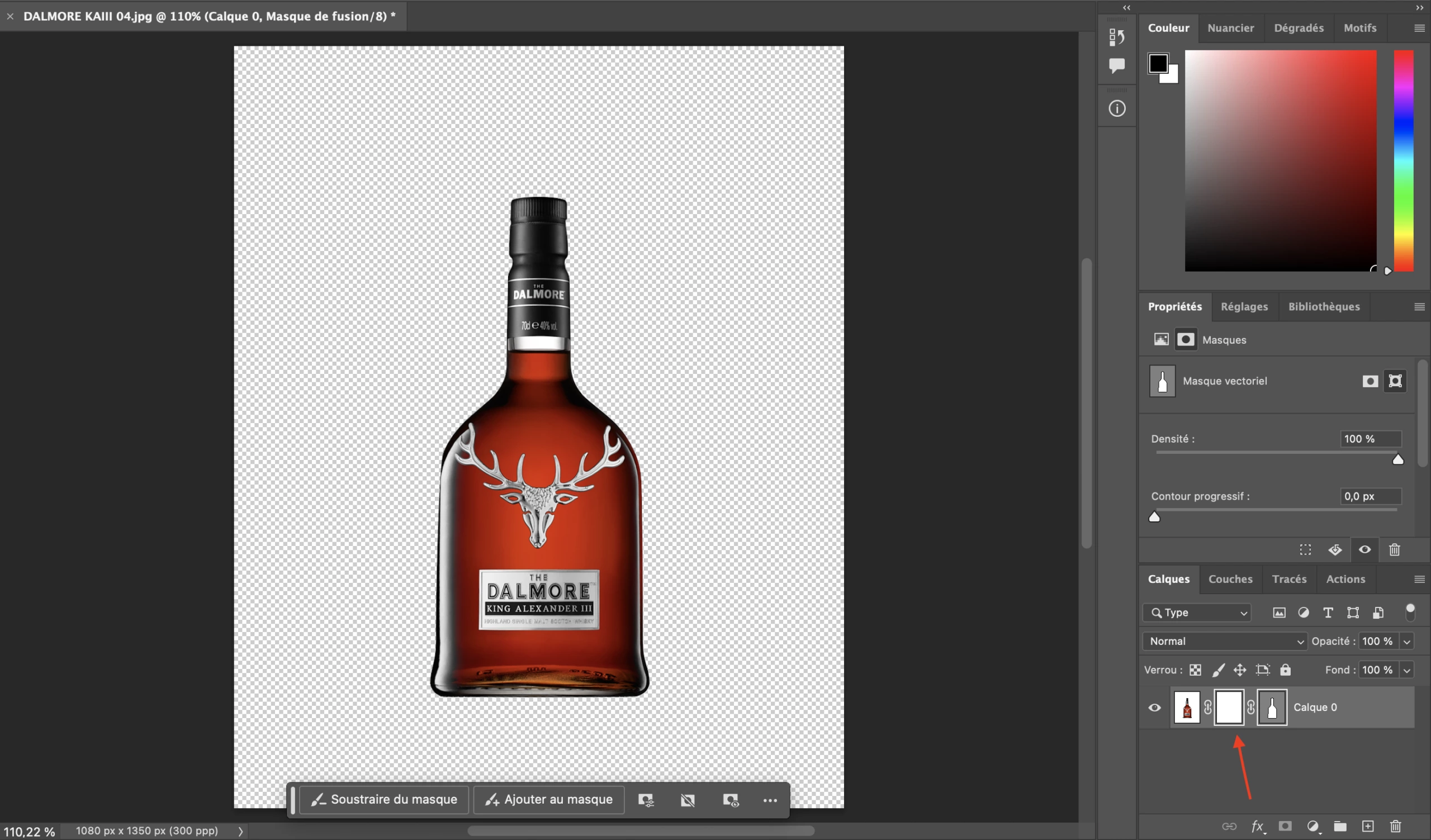Open the Réglages tab
Image resolution: width=1431 pixels, height=840 pixels.
point(1244,306)
